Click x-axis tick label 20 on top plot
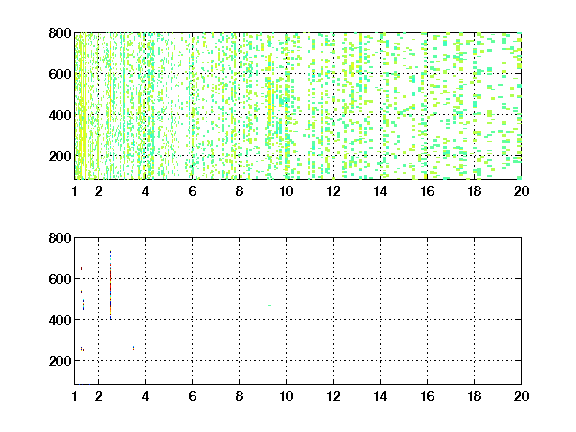 [x=521, y=191]
